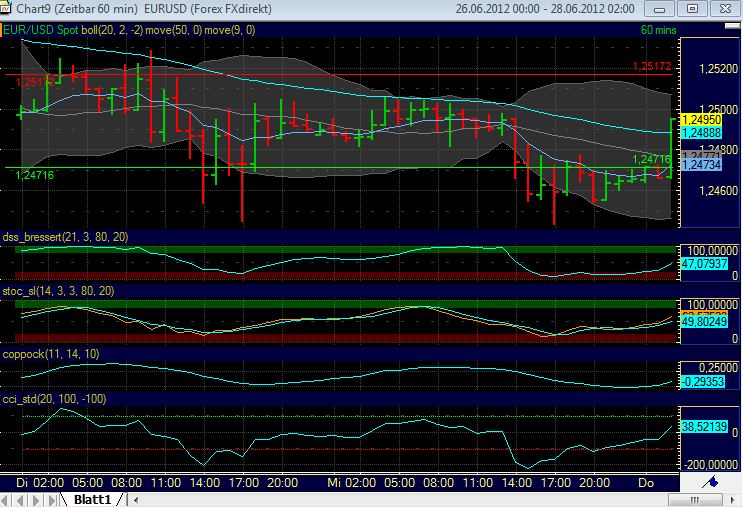The width and height of the screenshot is (743, 508).
Task: Click the Do day label on time axis
Action: point(646,483)
